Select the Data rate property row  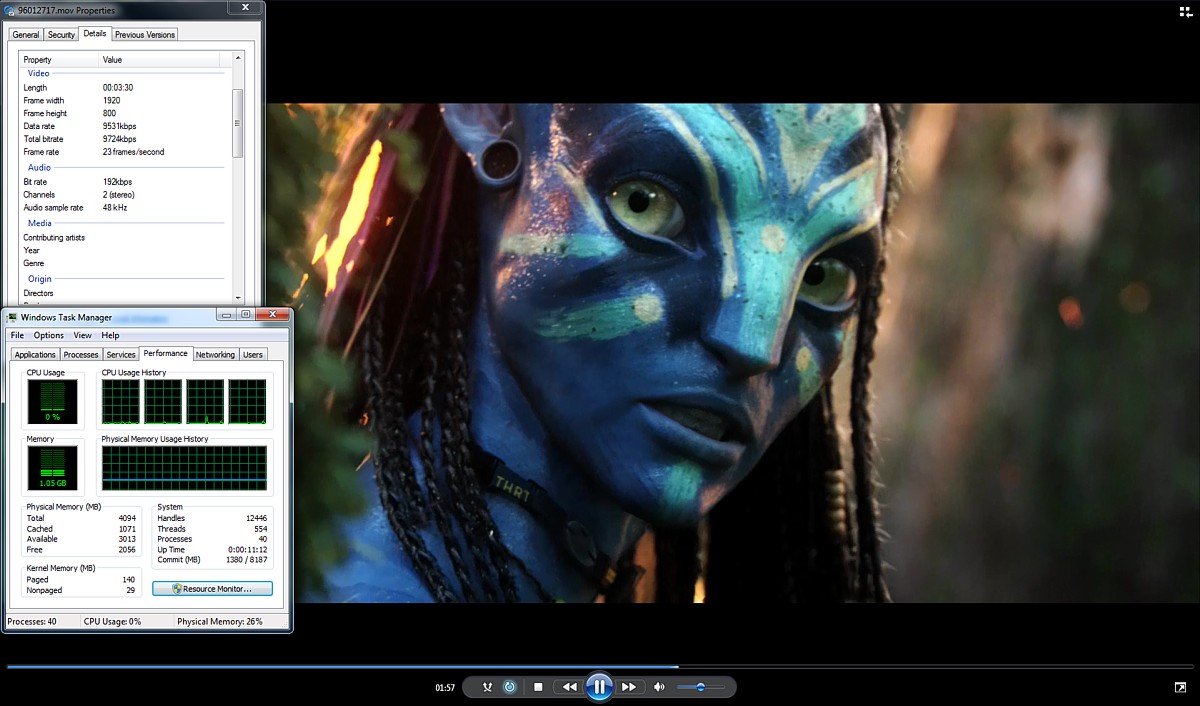(126, 126)
